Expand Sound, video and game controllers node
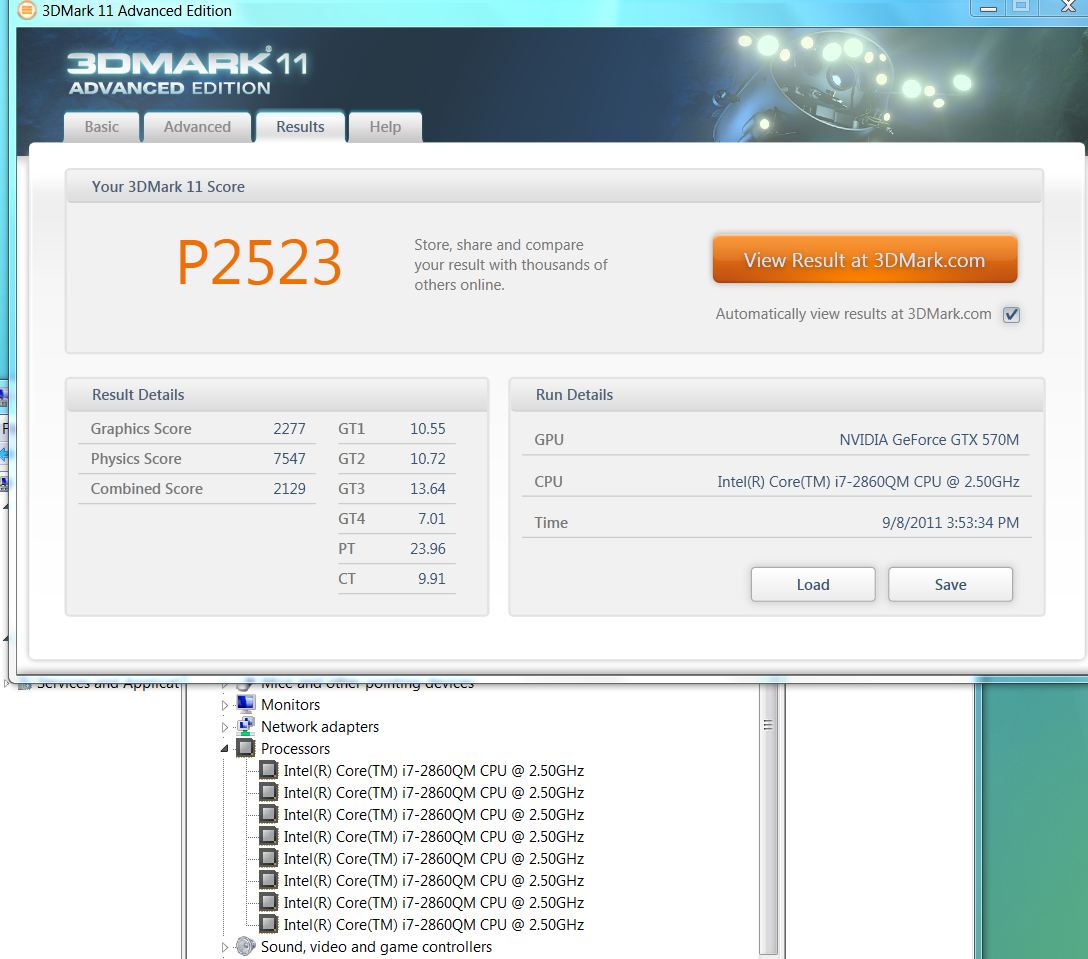 coord(224,947)
